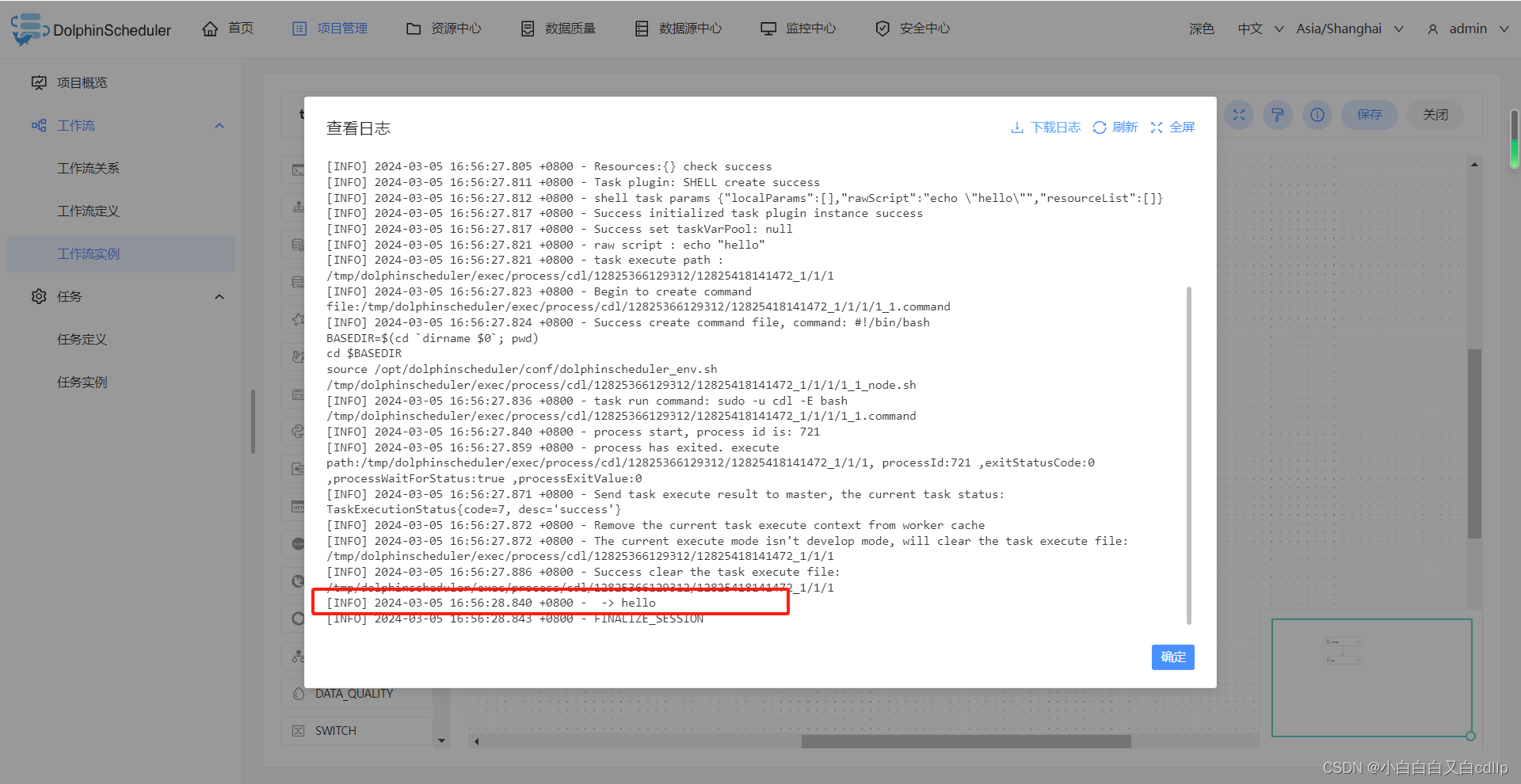Switch to 深色 dark theme
This screenshot has height=784, width=1521.
(1201, 29)
